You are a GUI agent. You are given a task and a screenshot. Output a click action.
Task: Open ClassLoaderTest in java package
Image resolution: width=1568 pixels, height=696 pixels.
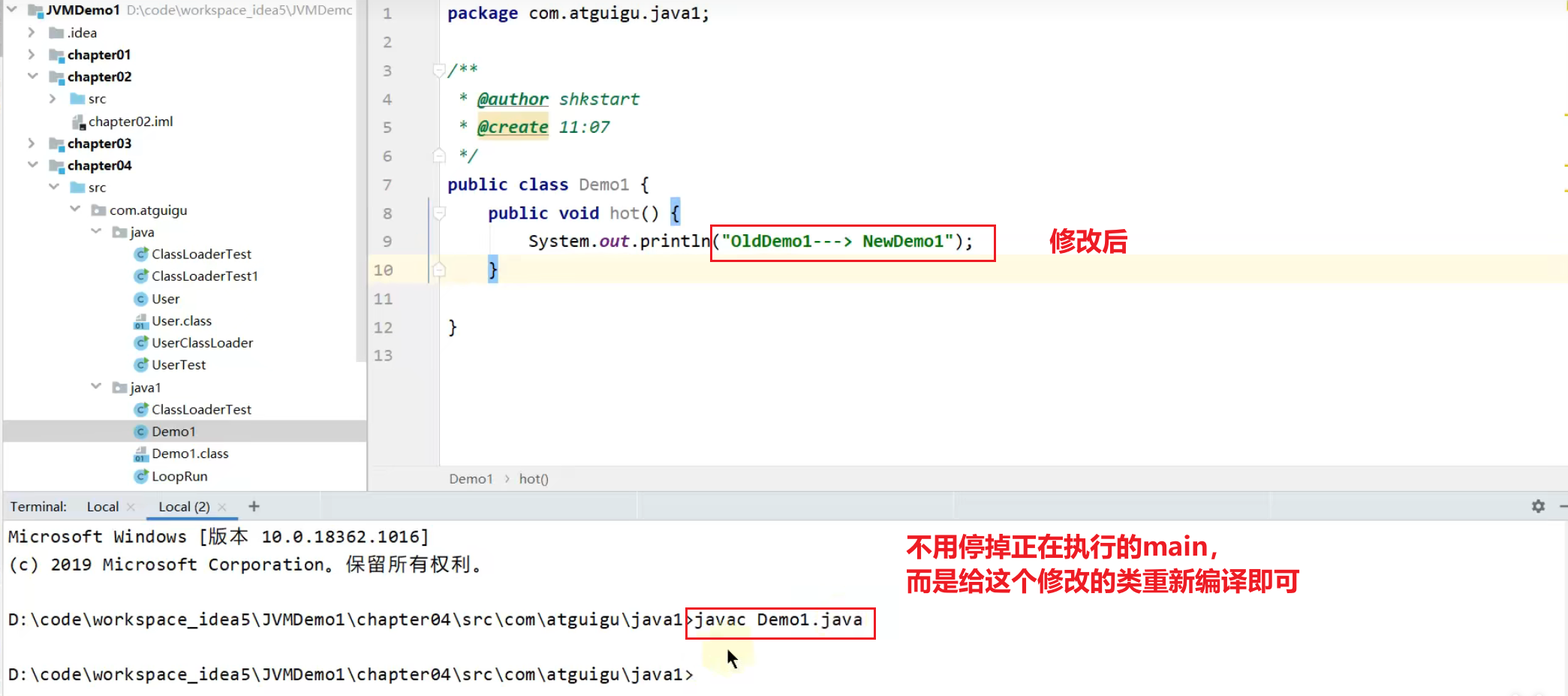[201, 255]
